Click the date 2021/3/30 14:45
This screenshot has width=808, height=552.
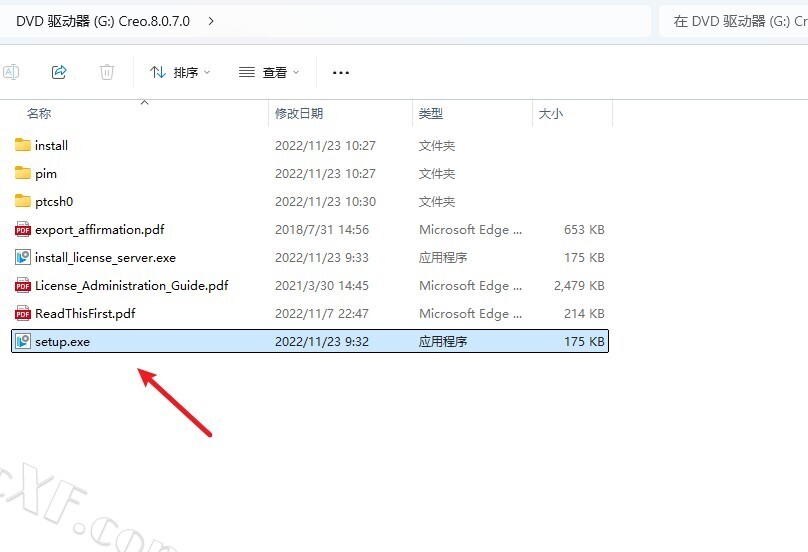tap(322, 286)
